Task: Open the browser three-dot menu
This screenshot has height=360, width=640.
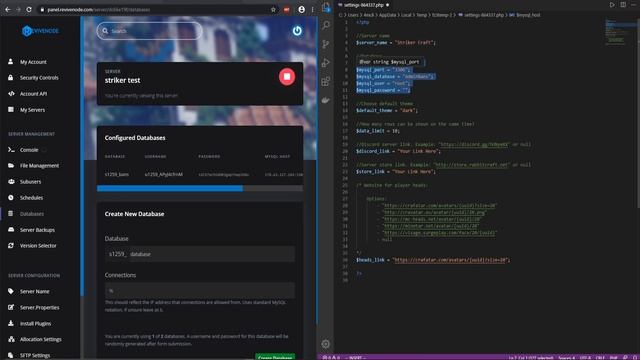Action: (313, 9)
